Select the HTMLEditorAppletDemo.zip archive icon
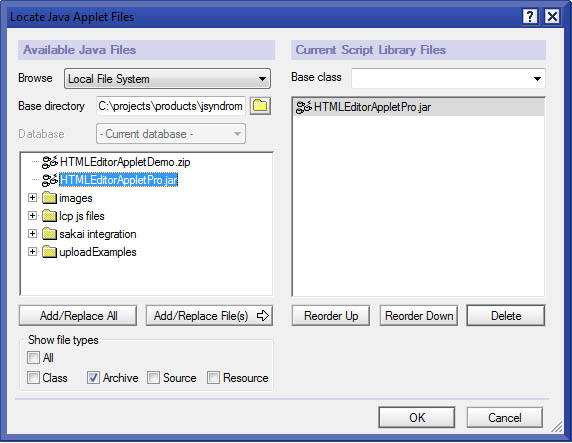The image size is (572, 443). 50,162
